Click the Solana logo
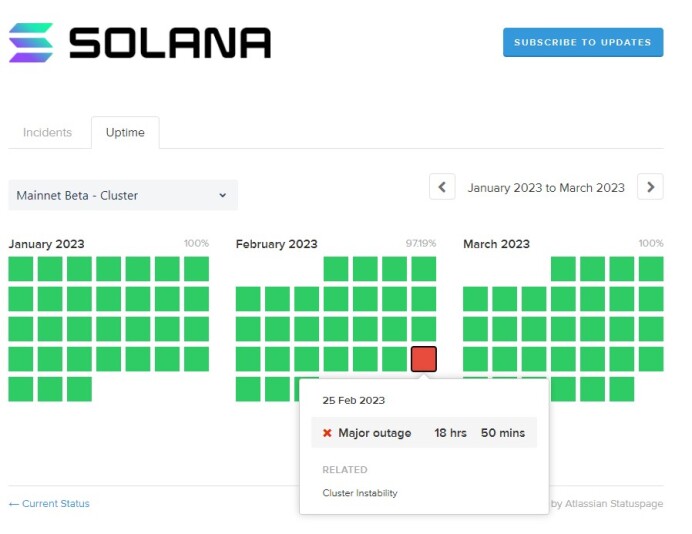 point(140,42)
